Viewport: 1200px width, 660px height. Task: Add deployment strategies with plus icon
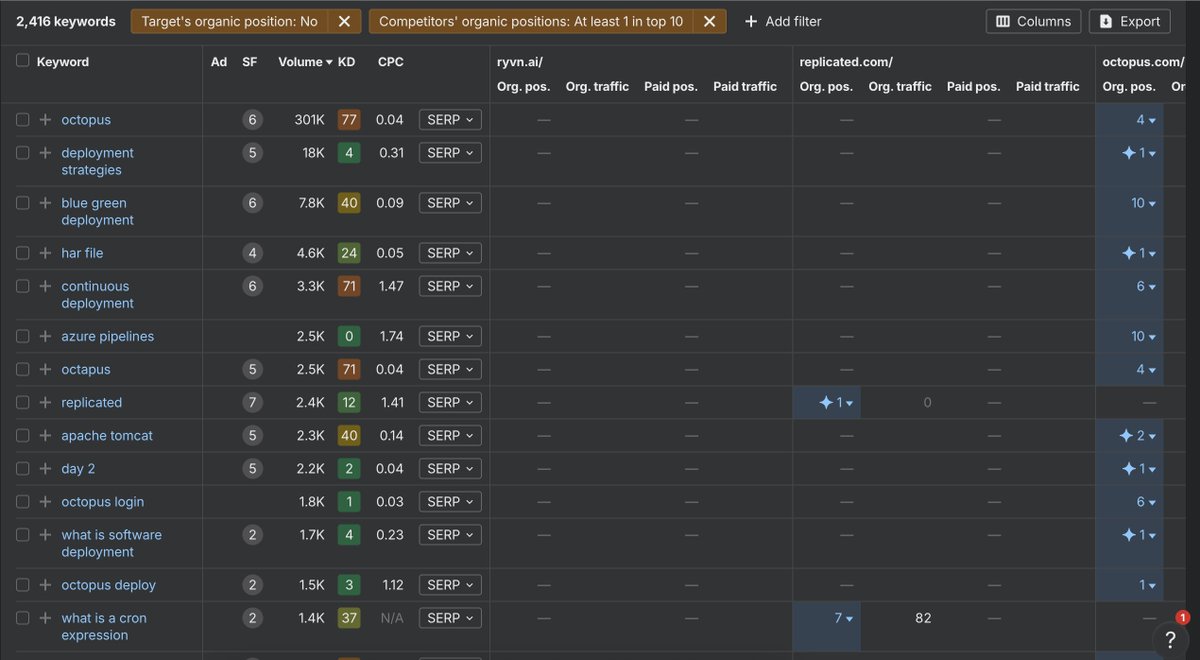pyautogui.click(x=45, y=153)
